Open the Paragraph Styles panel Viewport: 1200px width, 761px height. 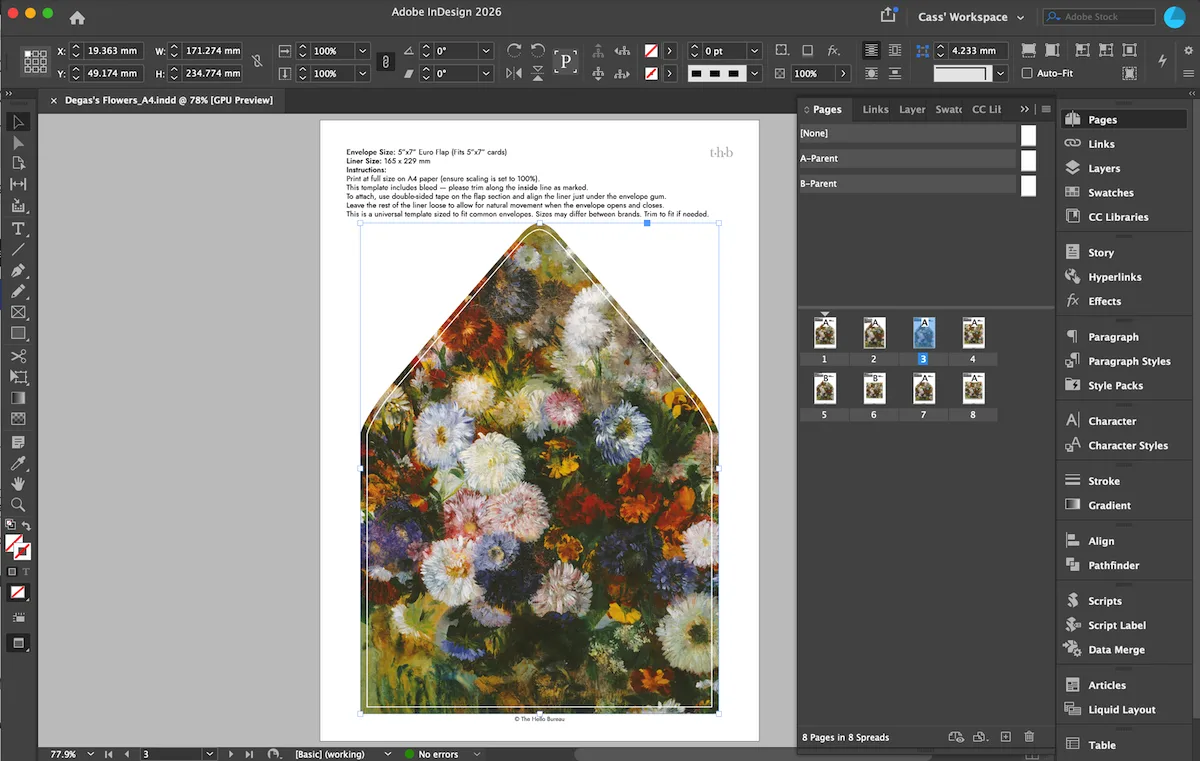coord(1128,361)
